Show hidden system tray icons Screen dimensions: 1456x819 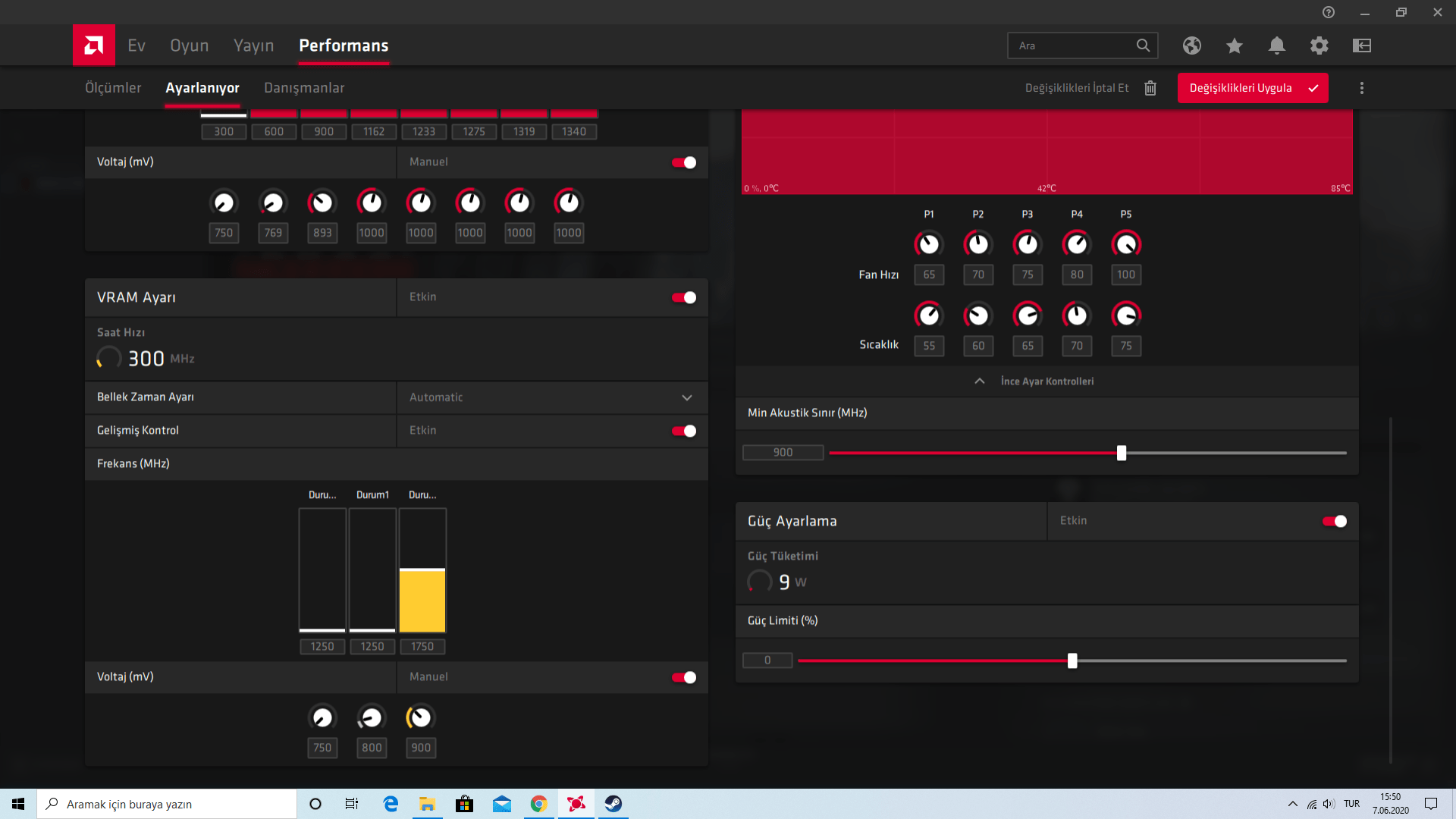[1292, 804]
